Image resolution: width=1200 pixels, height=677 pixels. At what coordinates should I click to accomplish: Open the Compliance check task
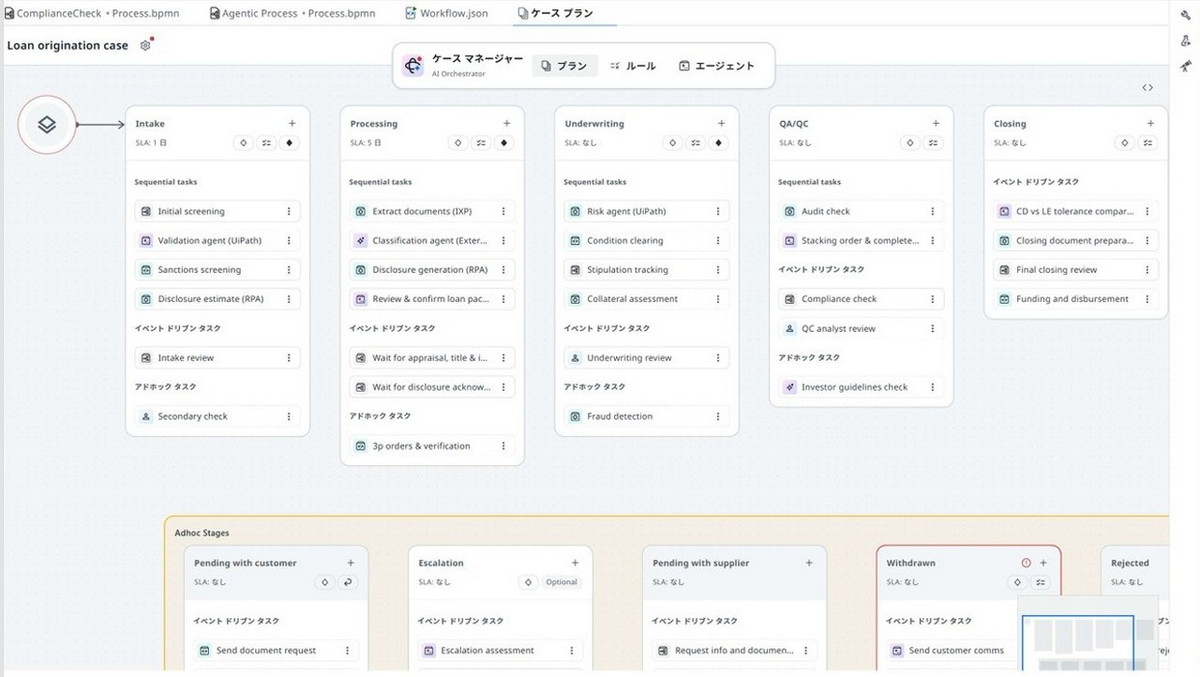(861, 299)
